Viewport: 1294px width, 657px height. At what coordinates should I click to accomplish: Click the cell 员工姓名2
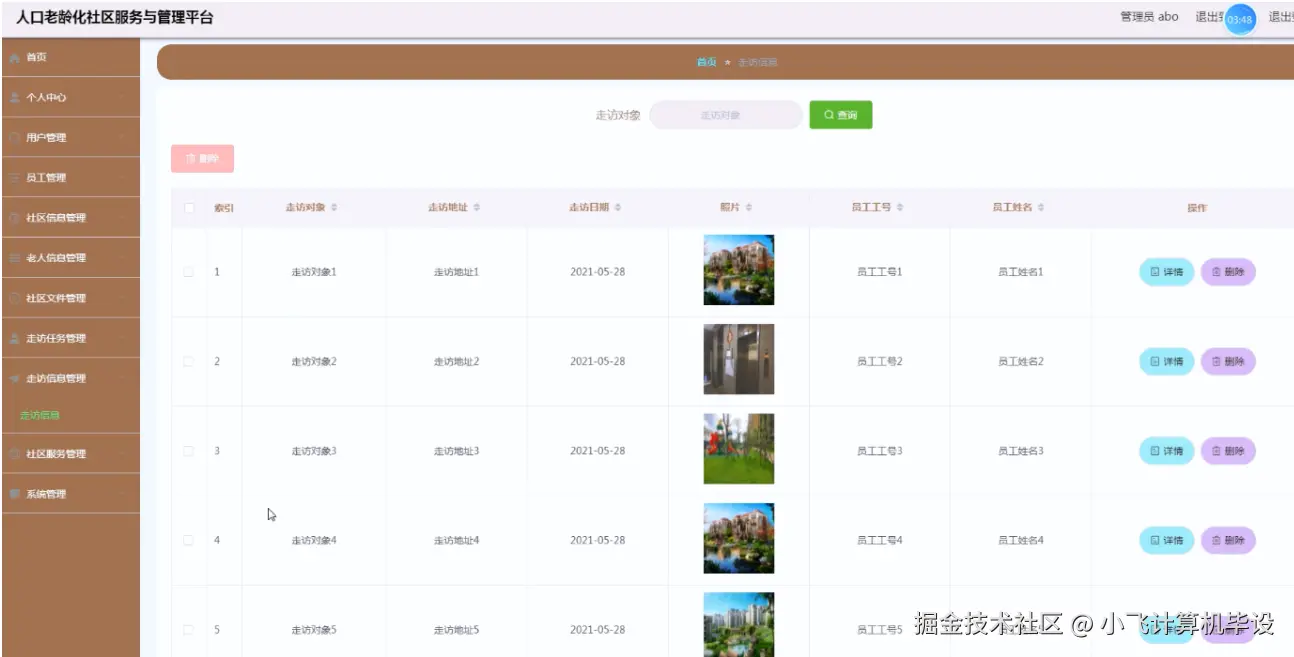coord(1020,362)
